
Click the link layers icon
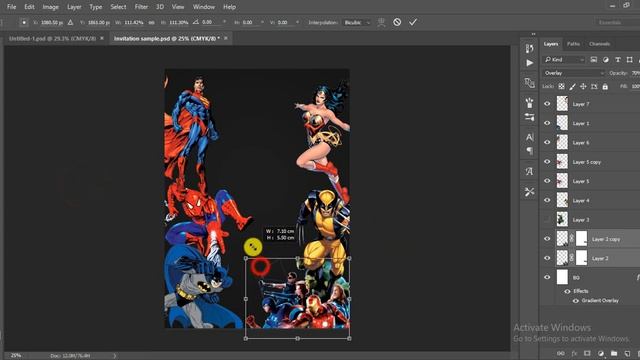[x=561, y=353]
